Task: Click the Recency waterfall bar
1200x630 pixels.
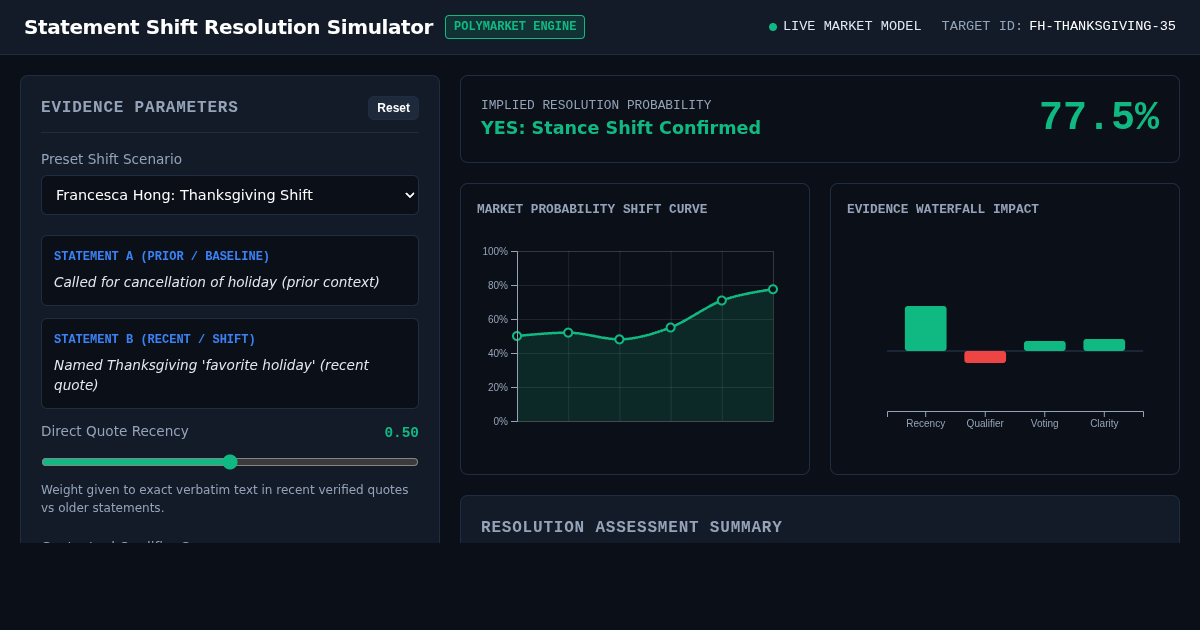Action: (x=925, y=328)
